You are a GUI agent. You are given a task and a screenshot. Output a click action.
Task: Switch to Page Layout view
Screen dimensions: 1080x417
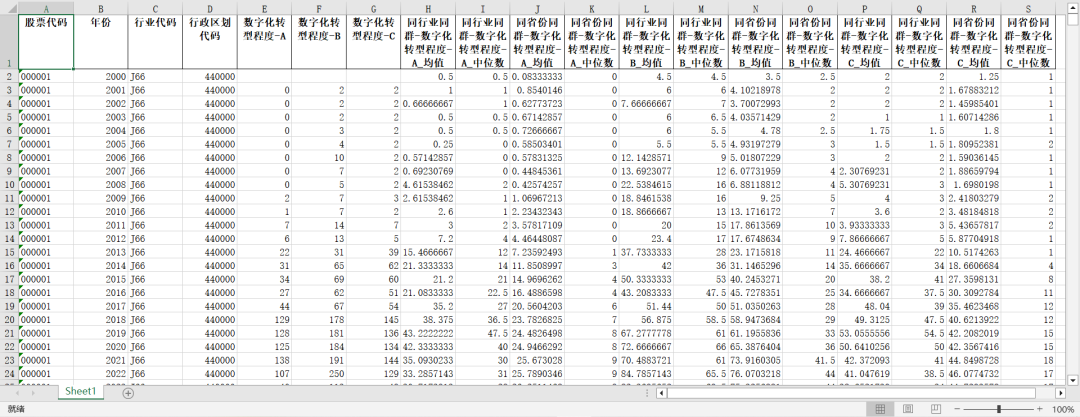pyautogui.click(x=908, y=409)
